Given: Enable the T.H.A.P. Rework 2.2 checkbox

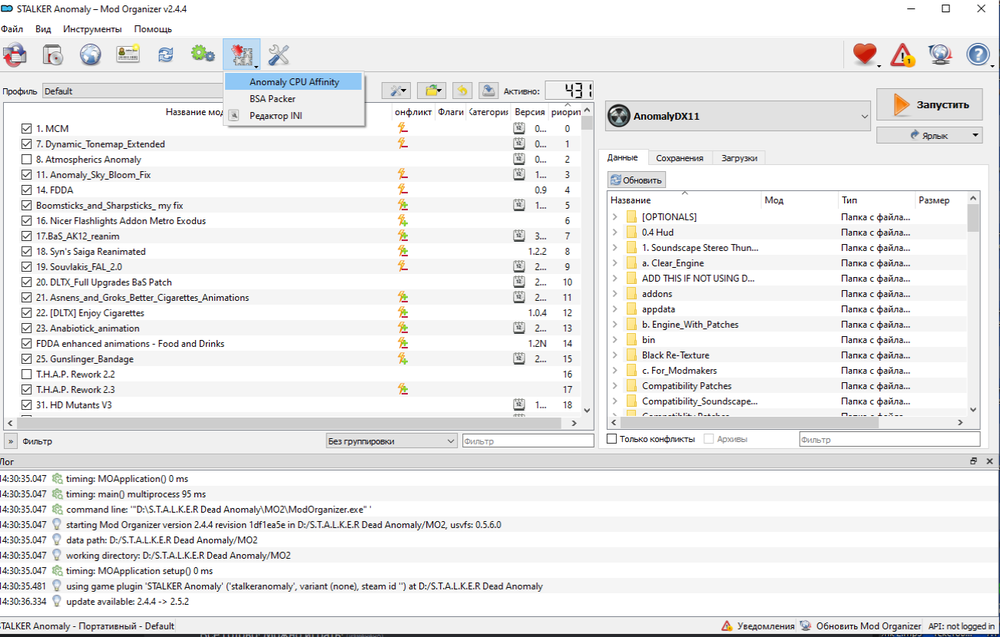Looking at the screenshot, I should pyautogui.click(x=27, y=374).
